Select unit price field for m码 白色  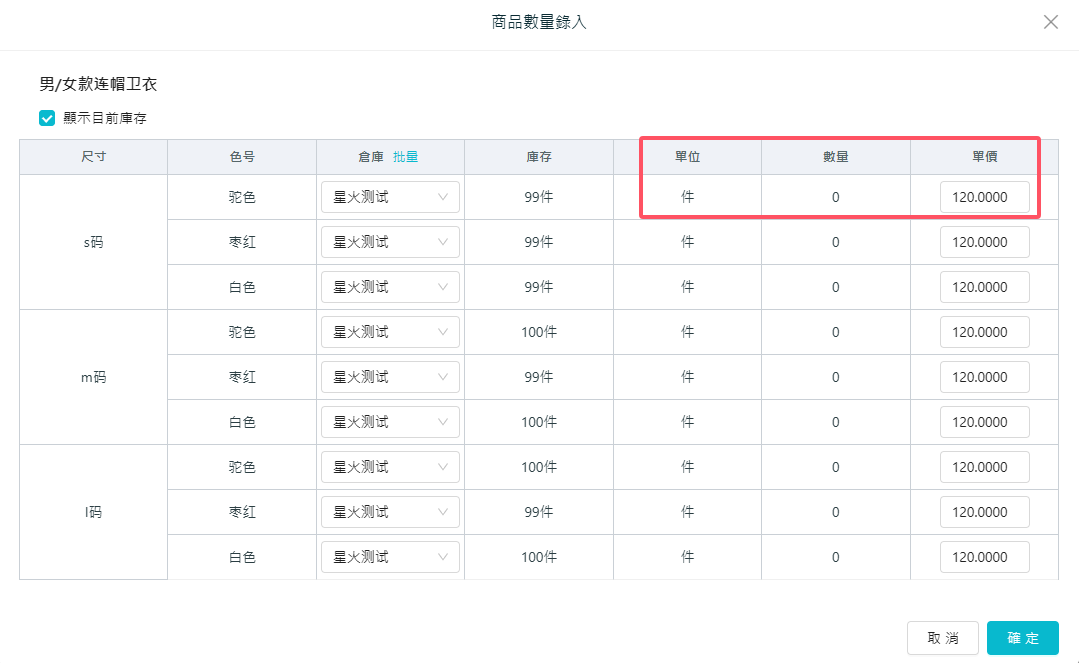(984, 422)
